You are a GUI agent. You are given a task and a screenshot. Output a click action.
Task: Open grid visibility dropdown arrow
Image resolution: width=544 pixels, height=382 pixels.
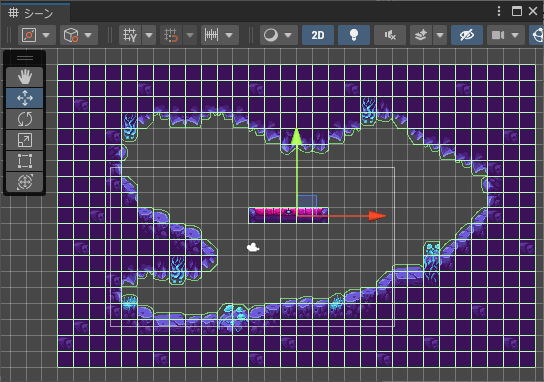149,35
